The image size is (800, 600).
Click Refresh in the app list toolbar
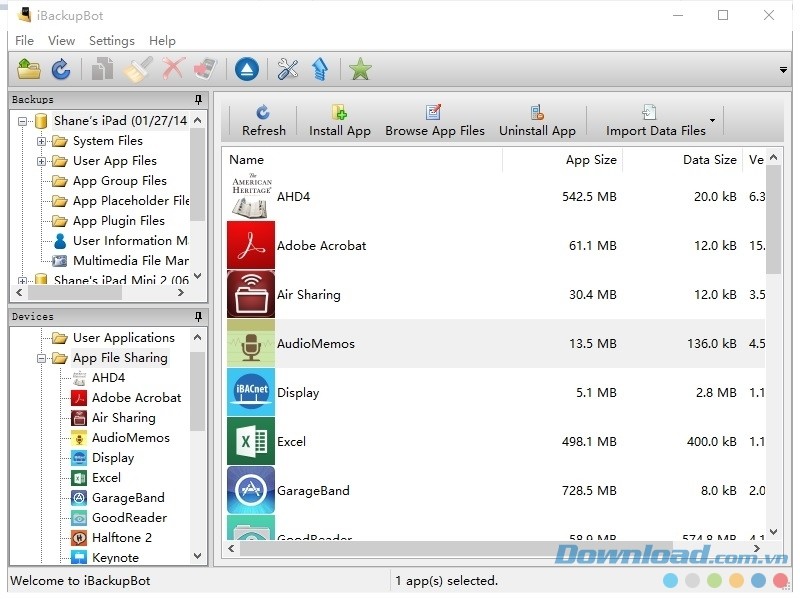point(263,121)
